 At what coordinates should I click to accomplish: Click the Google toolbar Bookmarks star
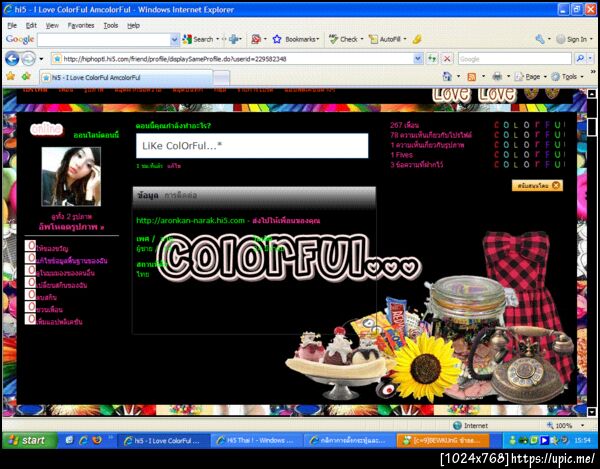(277, 39)
